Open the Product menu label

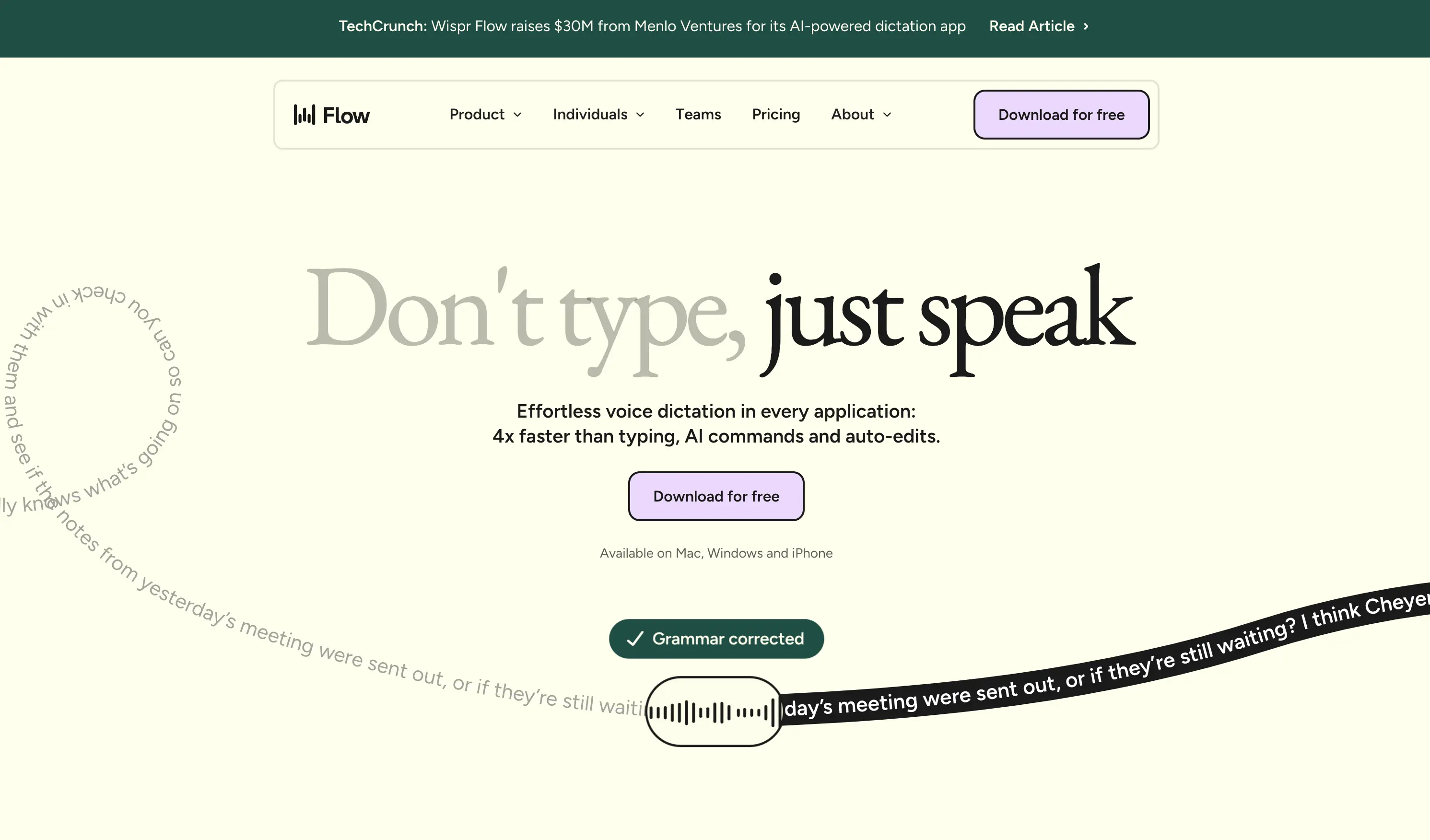tap(477, 115)
